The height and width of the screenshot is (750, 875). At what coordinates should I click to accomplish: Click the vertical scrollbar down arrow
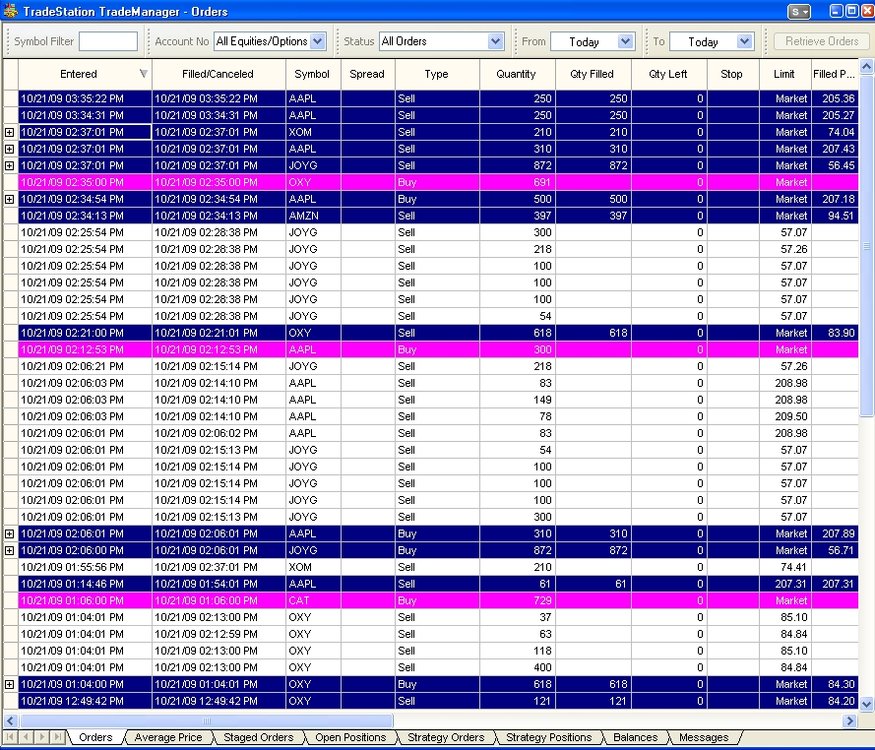pos(867,703)
